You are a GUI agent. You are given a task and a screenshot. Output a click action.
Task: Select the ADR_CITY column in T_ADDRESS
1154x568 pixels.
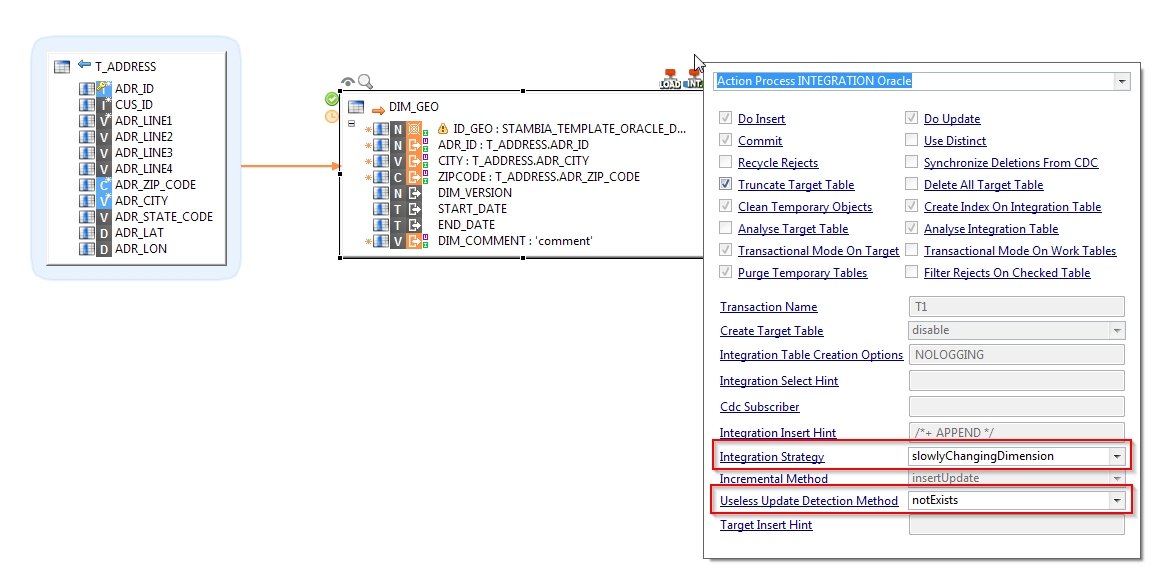click(x=141, y=201)
